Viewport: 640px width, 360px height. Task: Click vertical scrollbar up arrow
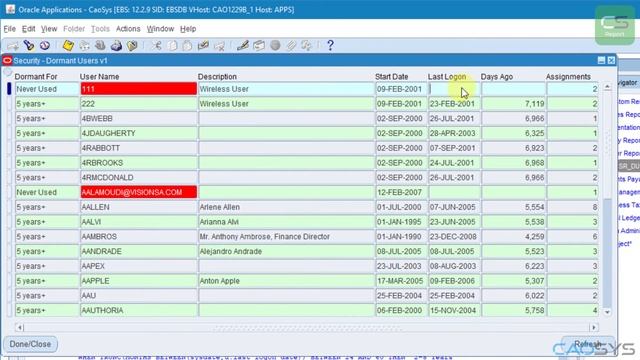point(607,87)
